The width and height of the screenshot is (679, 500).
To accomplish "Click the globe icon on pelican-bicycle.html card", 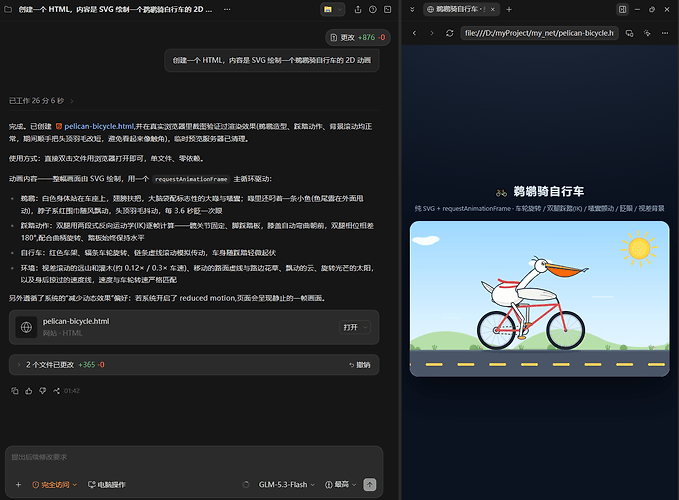I will 26,327.
